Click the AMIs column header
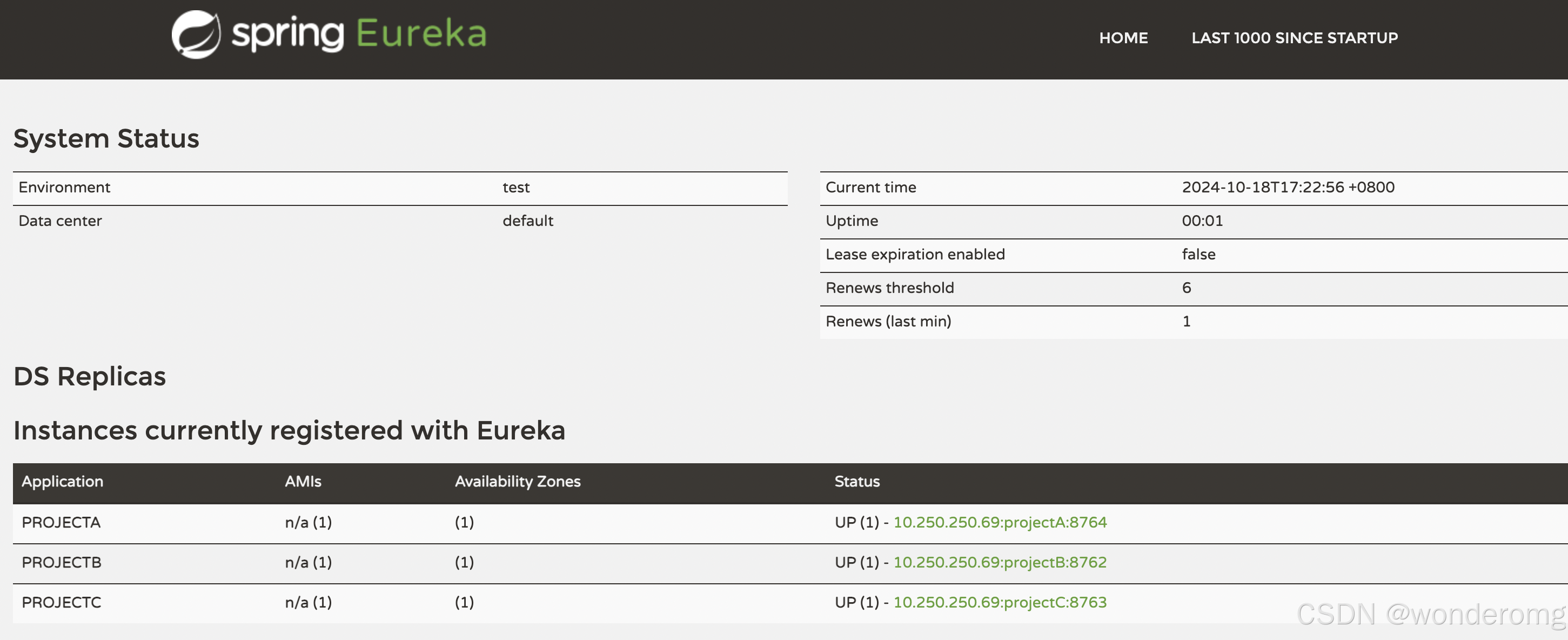The width and height of the screenshot is (1568, 640). point(303,482)
